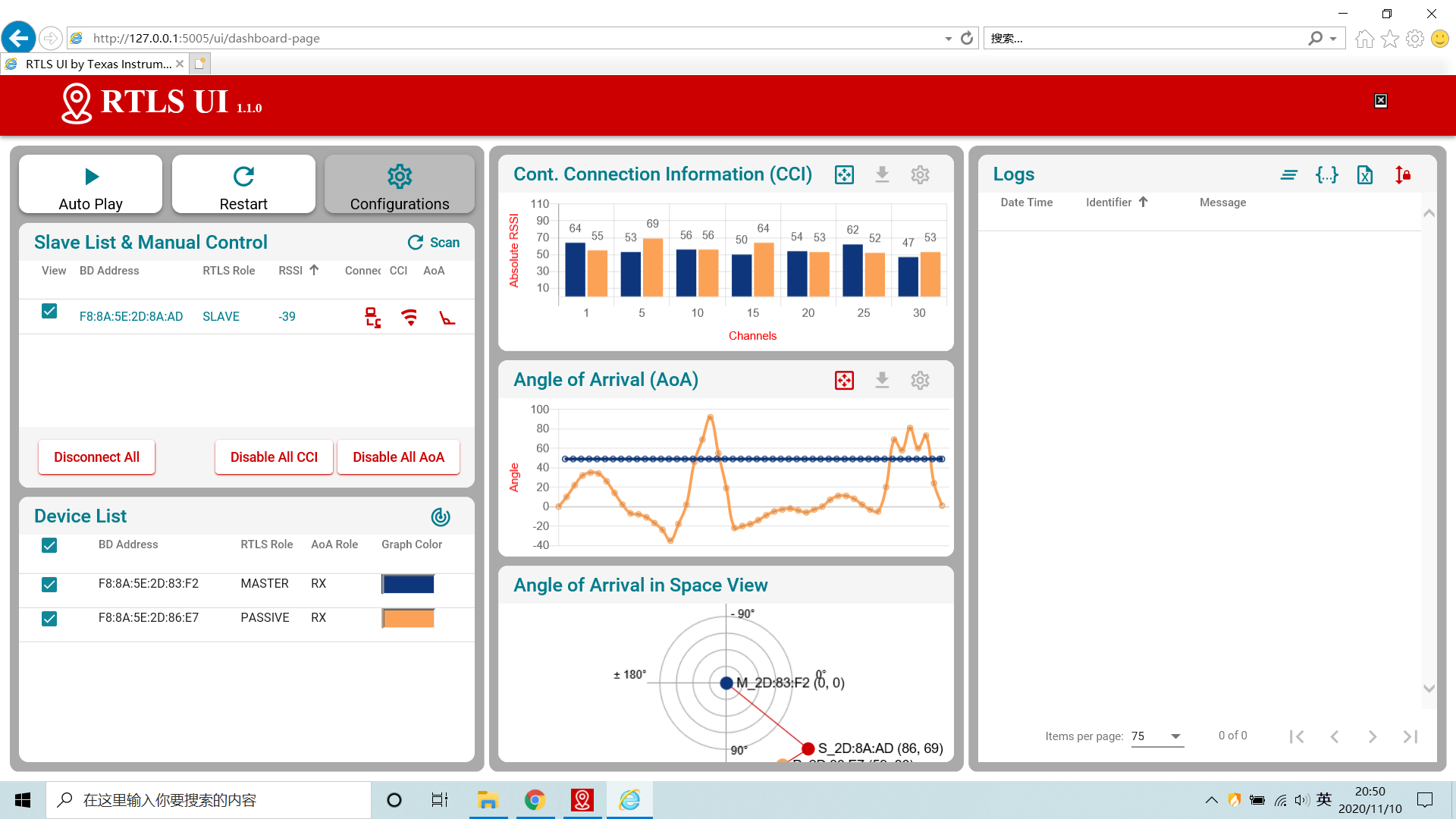Click the AoA angle icon in slave row
Viewport: 1456px width, 819px height.
(447, 317)
